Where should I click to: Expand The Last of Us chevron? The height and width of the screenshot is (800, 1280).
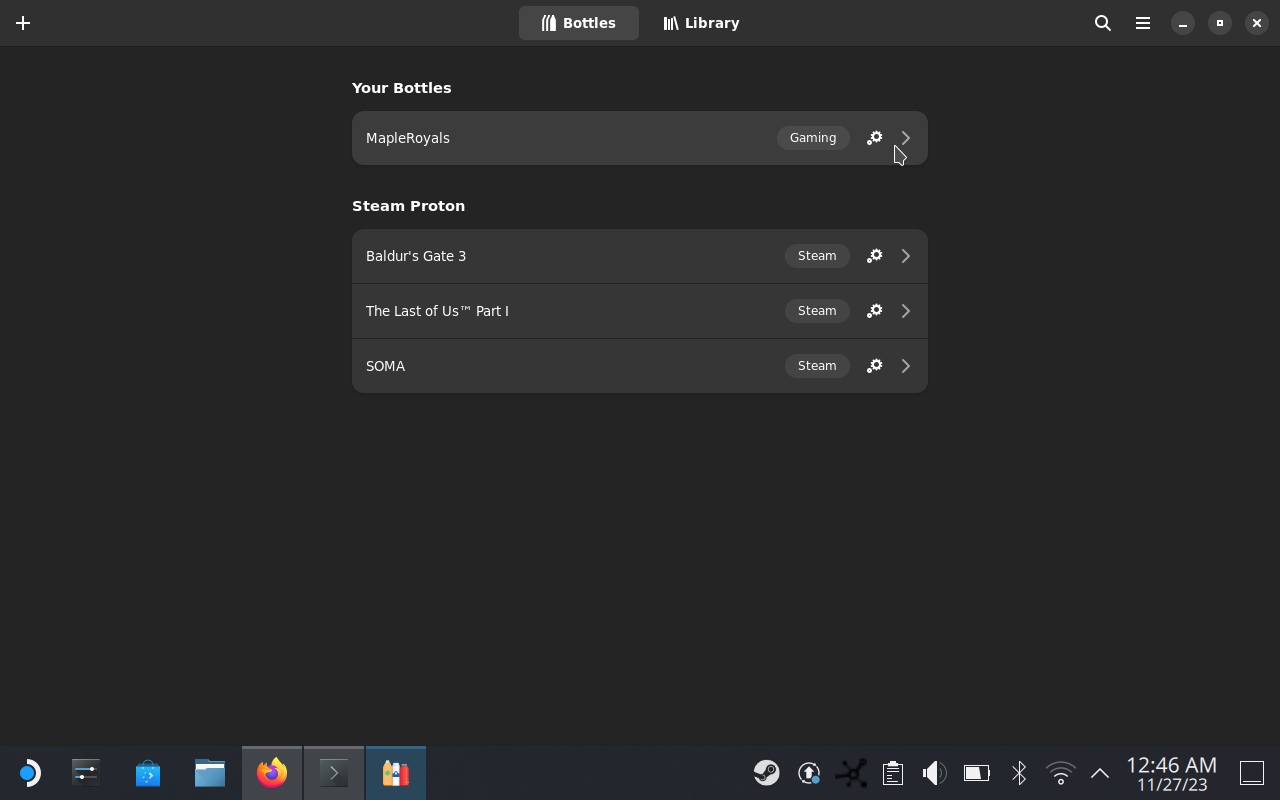pyautogui.click(x=906, y=311)
